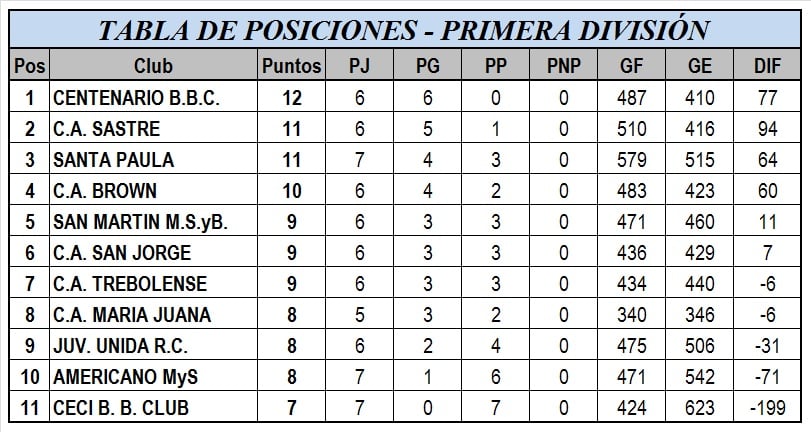811x432 pixels.
Task: Click the CECI B. B. CLUB cell
Action: point(120,408)
